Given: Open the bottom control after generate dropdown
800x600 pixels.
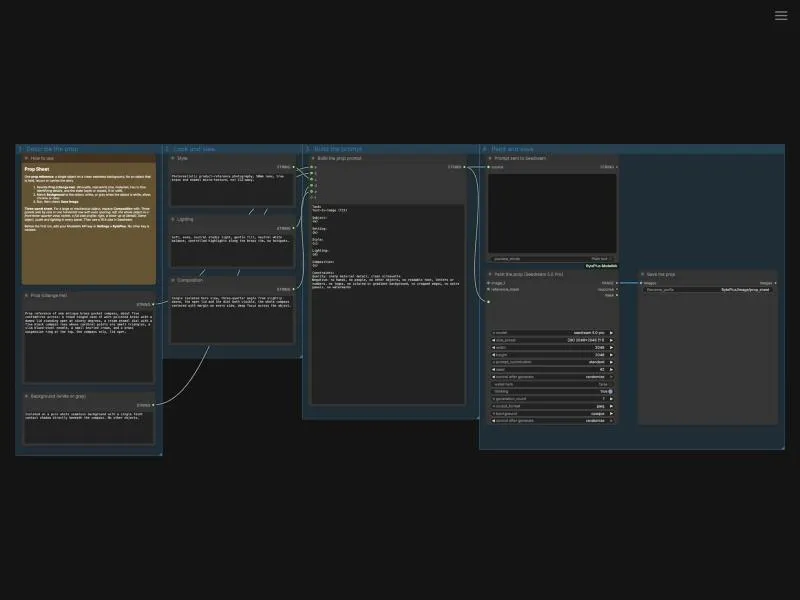Looking at the screenshot, I should coord(553,421).
